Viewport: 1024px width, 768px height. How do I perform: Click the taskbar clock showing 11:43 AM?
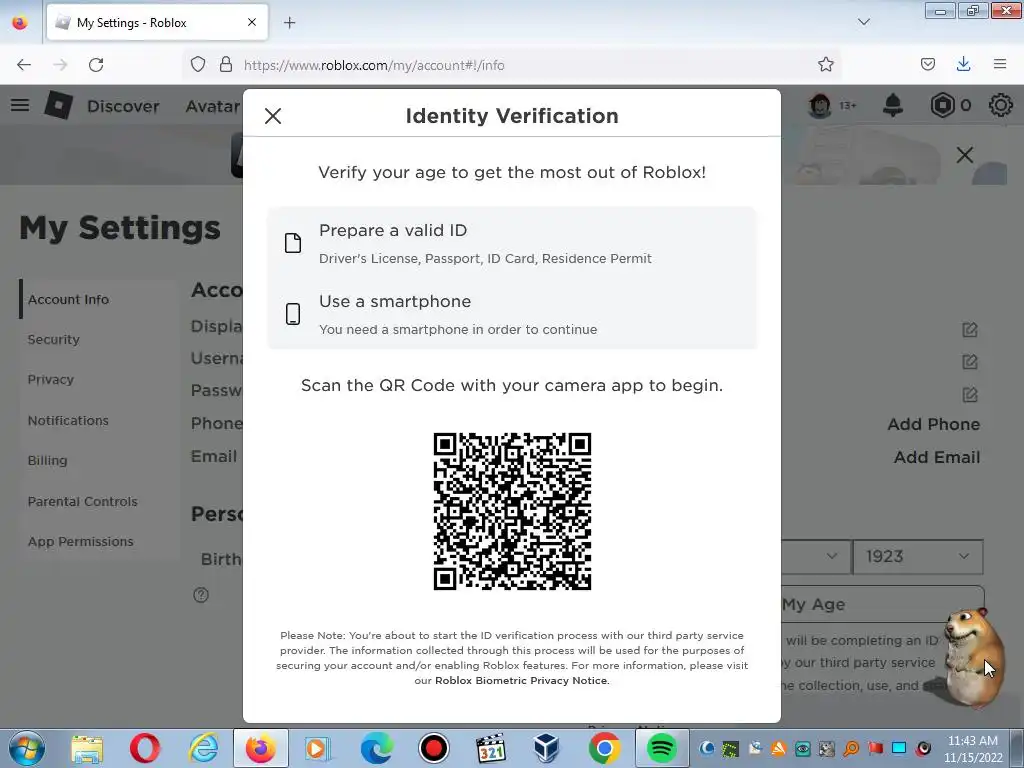click(973, 749)
